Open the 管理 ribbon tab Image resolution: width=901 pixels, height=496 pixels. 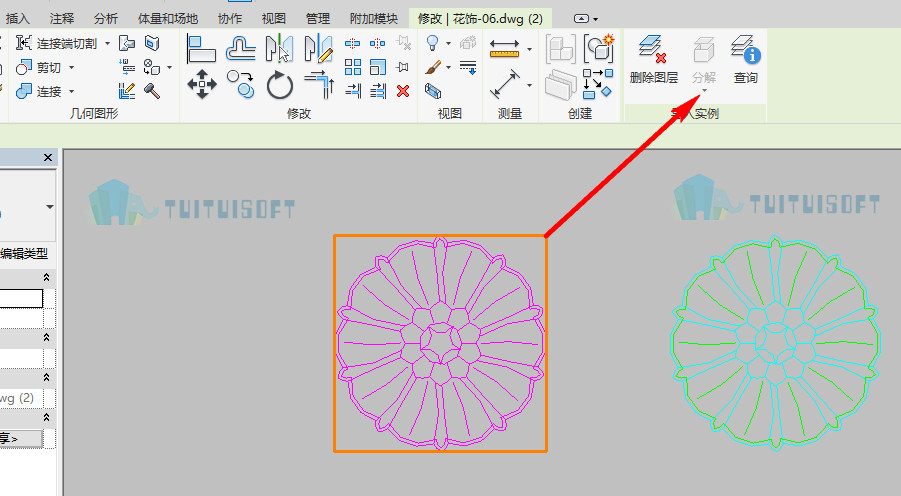tap(318, 18)
